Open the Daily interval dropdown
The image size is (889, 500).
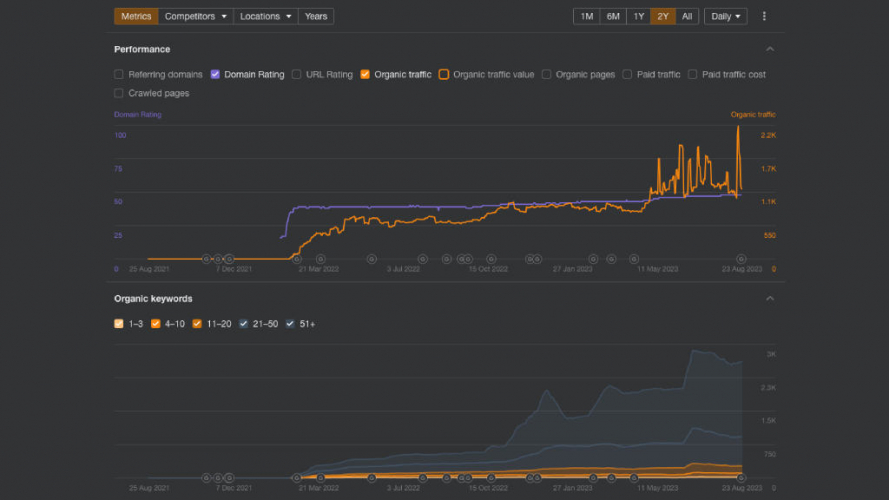coord(725,16)
